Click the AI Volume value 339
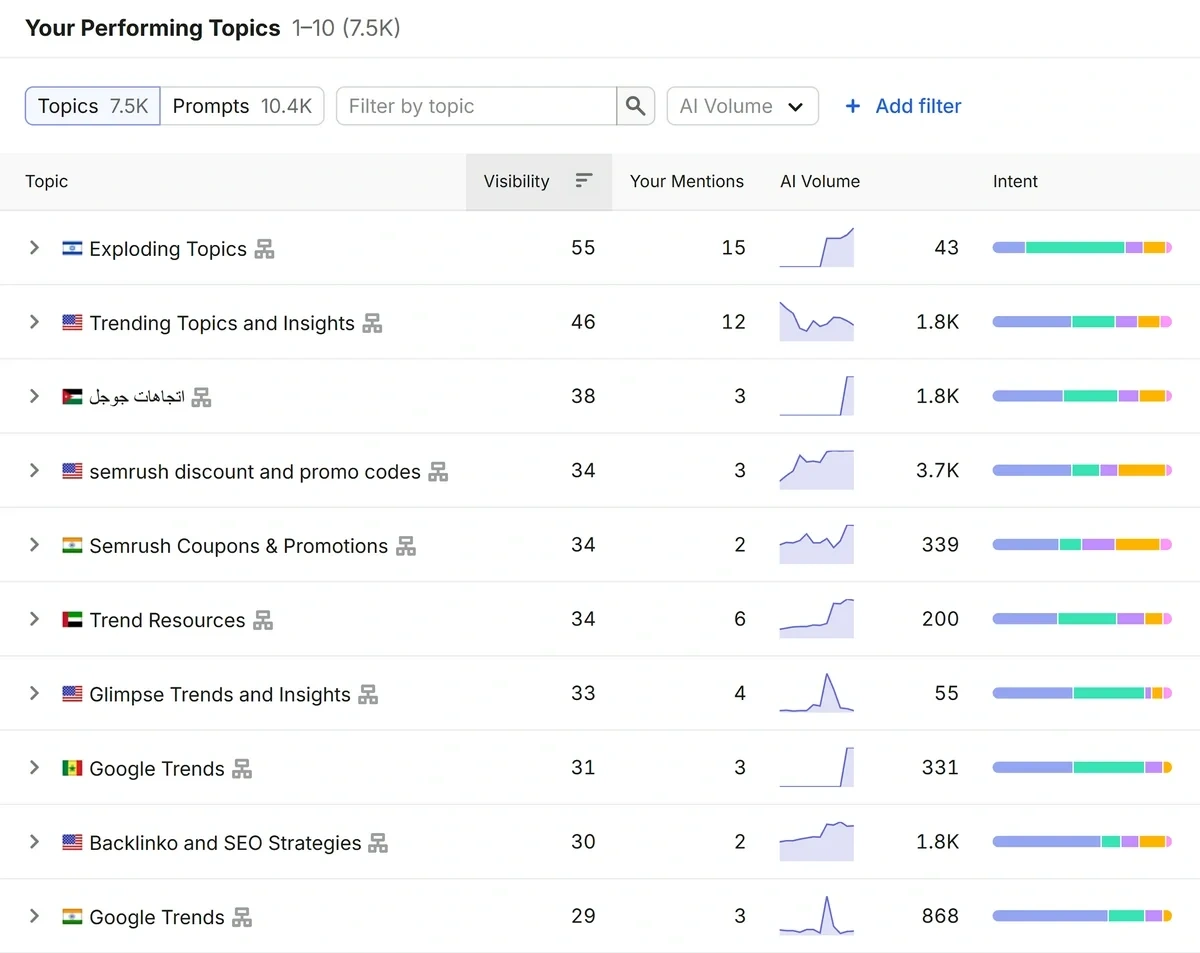Viewport: 1200px width, 953px height. [940, 545]
